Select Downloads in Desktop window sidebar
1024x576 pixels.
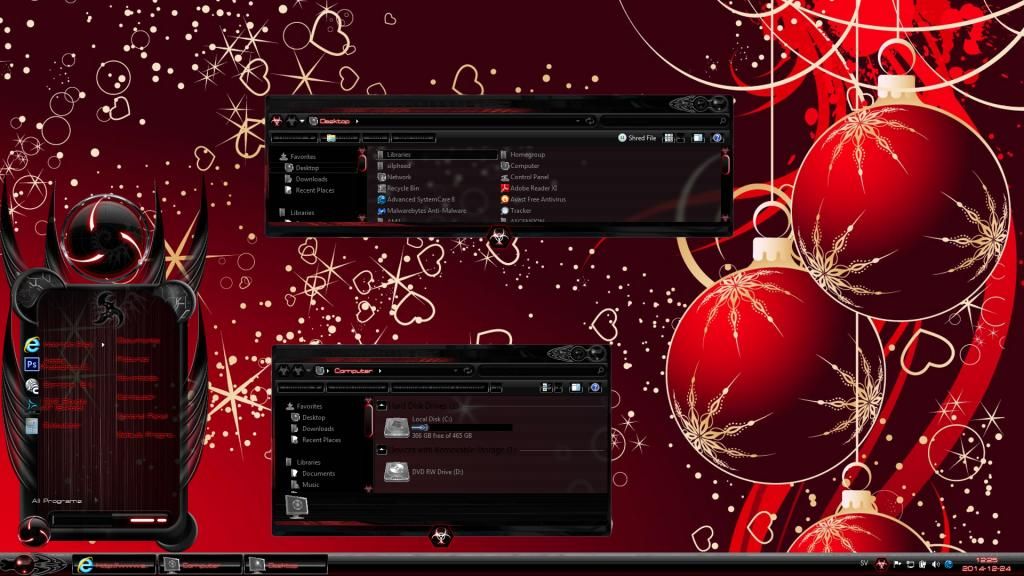(306, 179)
